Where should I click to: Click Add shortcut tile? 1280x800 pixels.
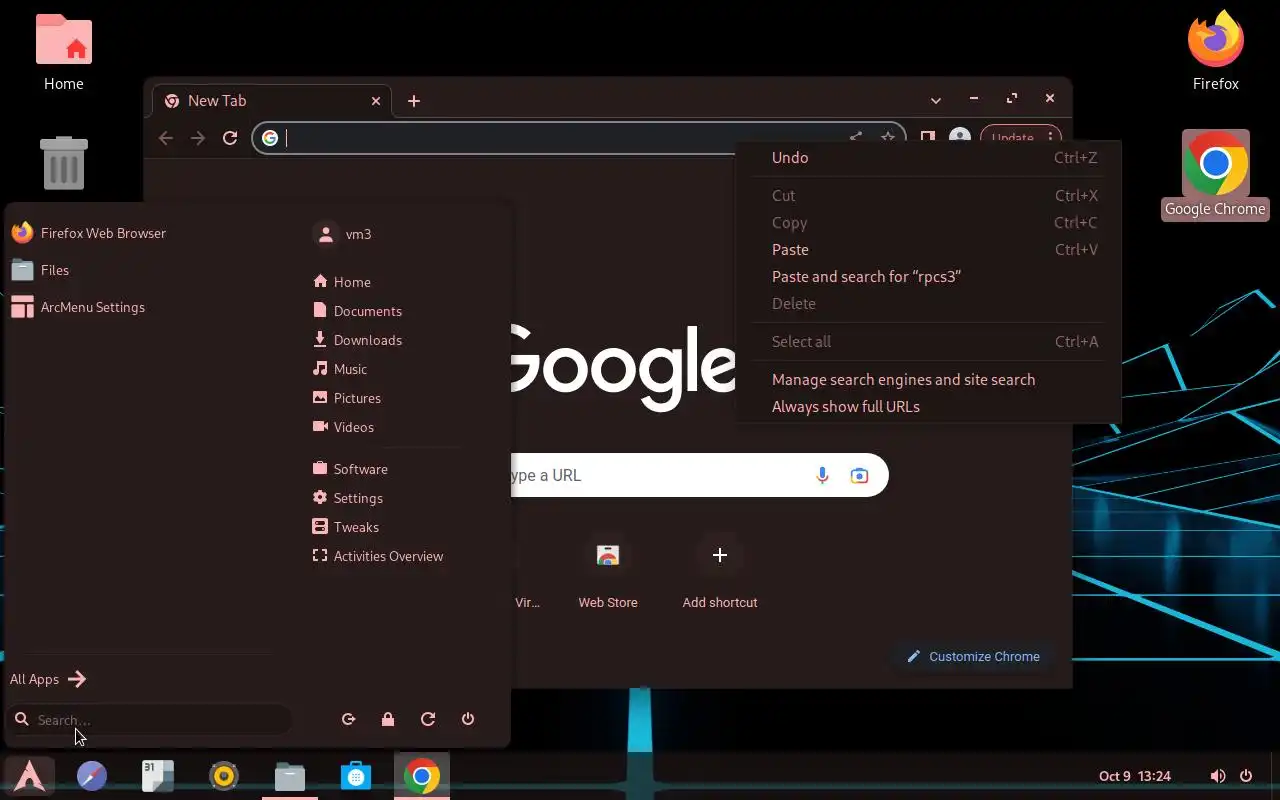click(x=720, y=574)
